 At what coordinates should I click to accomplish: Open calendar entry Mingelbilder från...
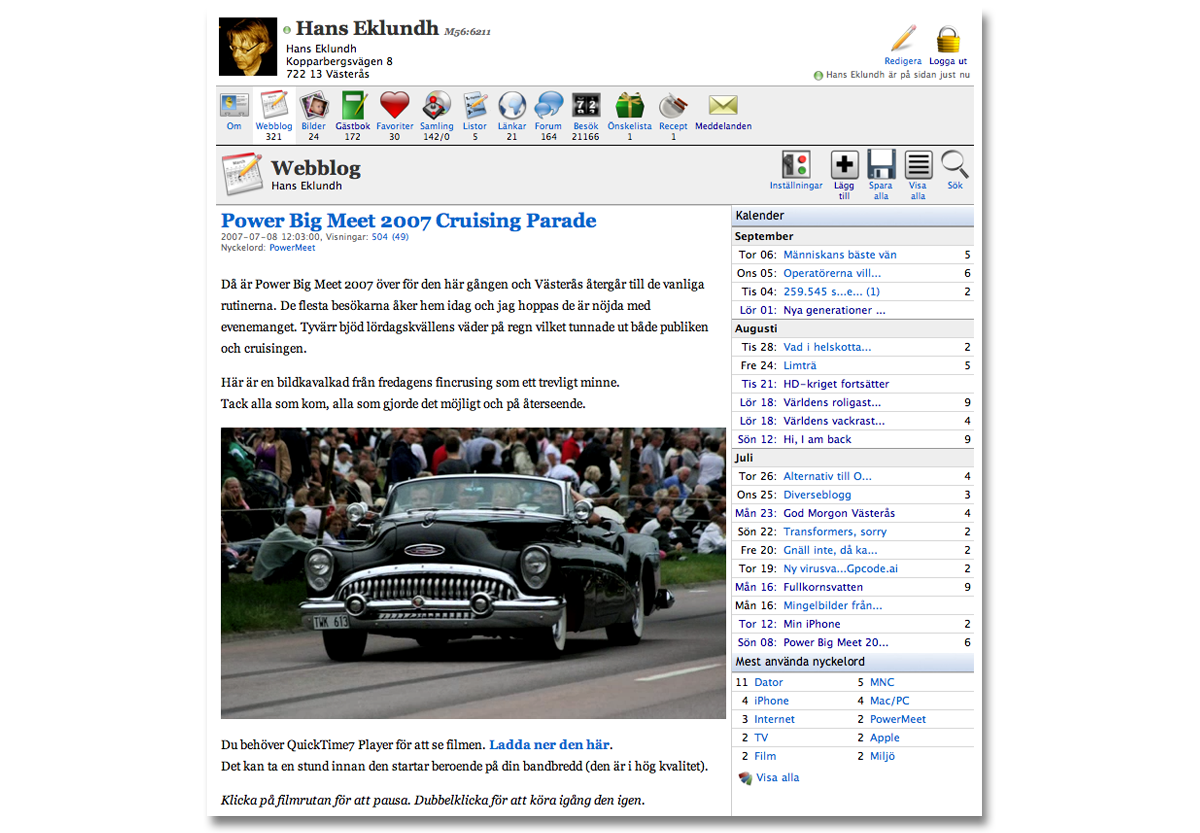tap(833, 606)
